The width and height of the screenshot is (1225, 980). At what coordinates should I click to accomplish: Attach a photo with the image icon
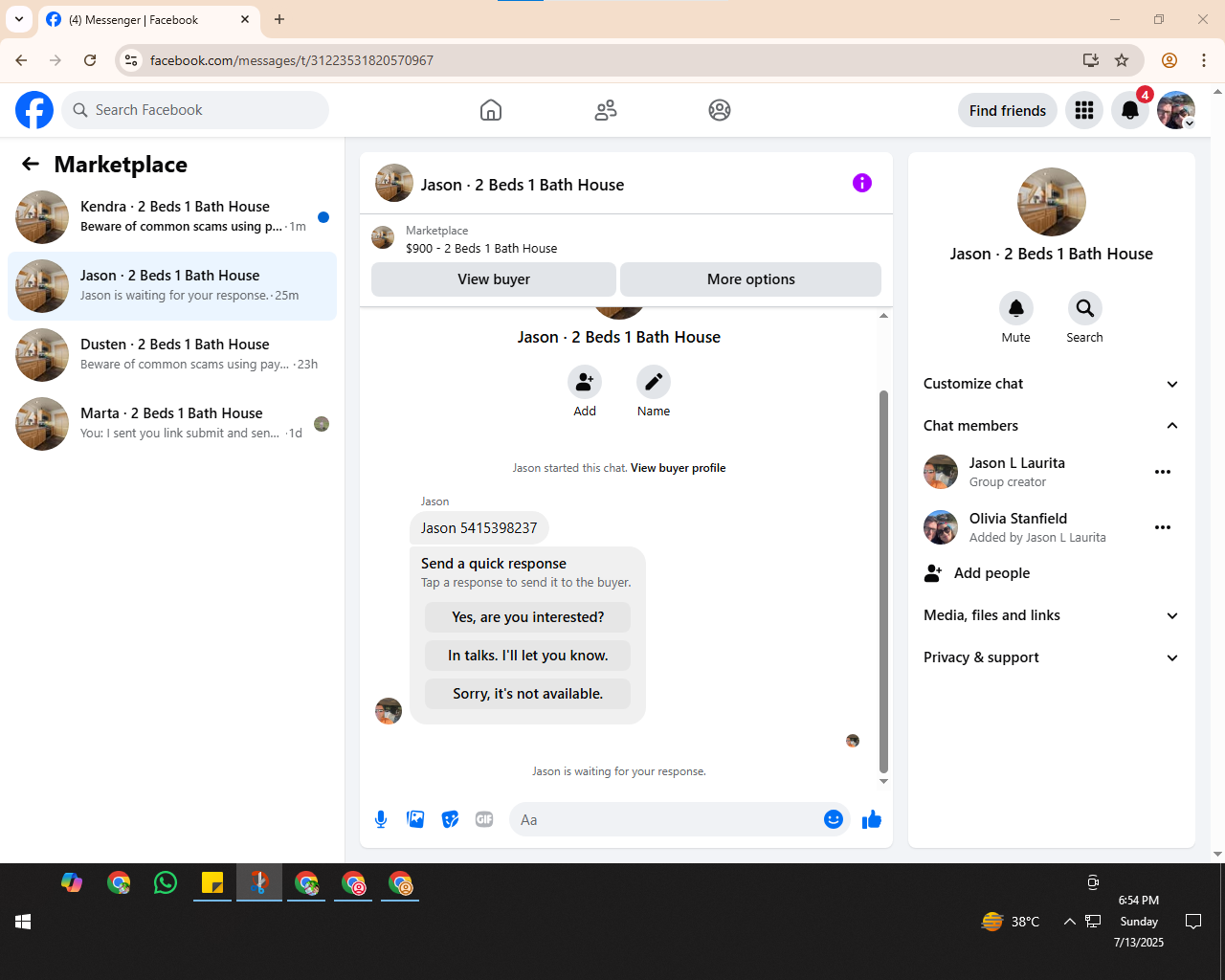coord(415,819)
